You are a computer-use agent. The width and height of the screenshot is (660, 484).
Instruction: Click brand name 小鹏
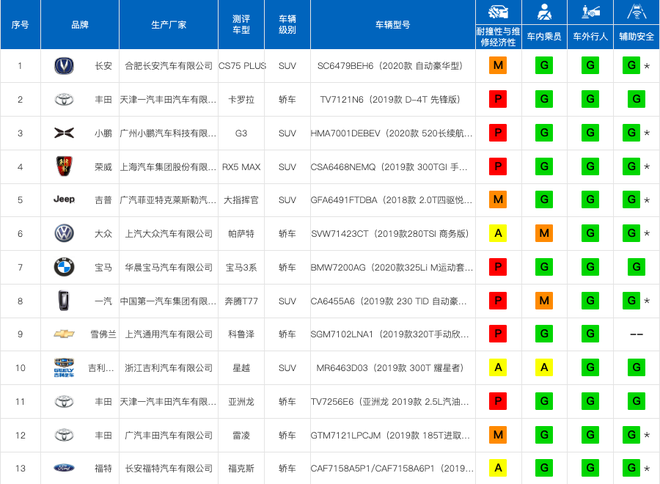coord(103,133)
